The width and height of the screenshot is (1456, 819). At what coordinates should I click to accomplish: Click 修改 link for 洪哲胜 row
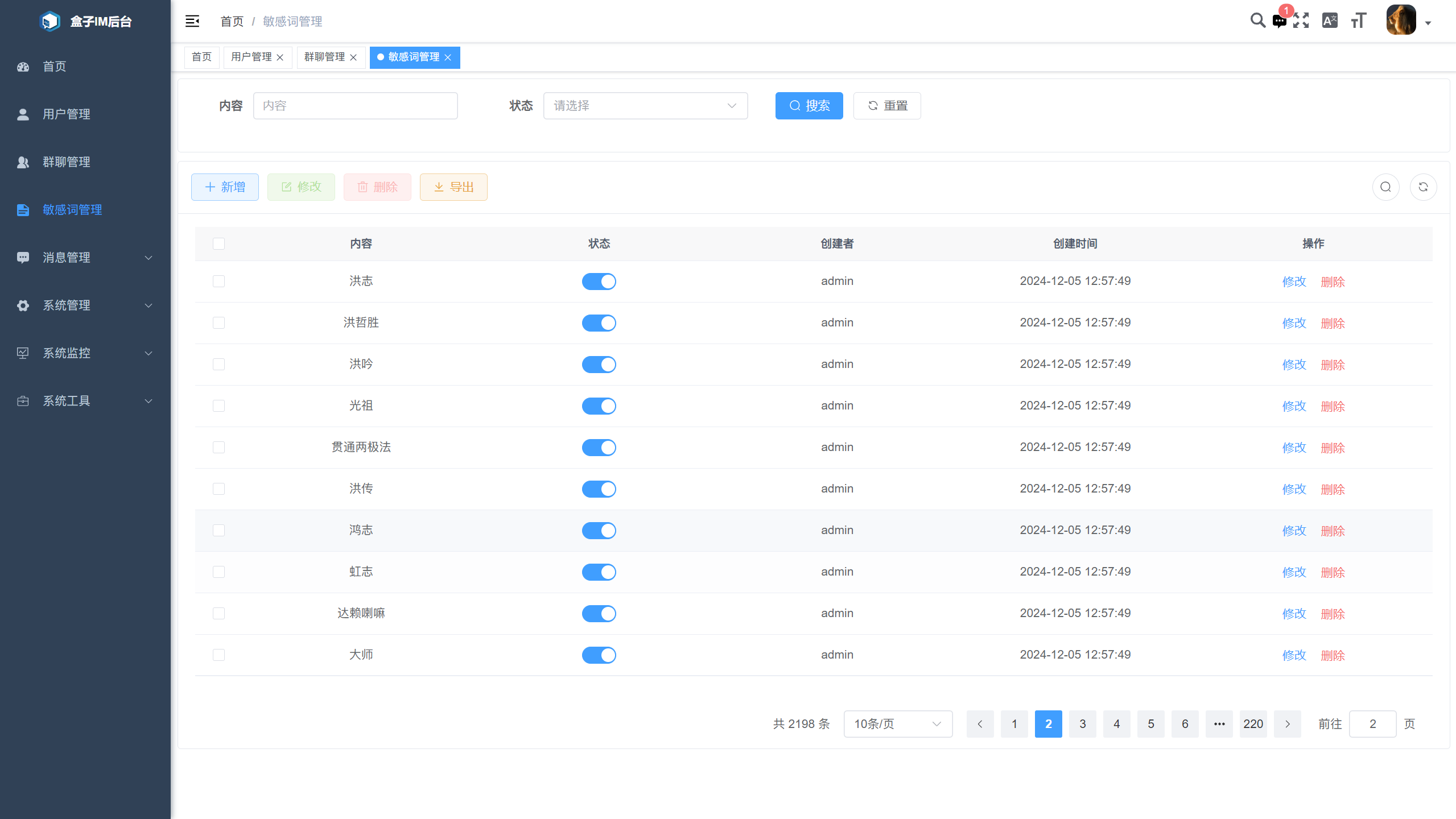[x=1294, y=322]
